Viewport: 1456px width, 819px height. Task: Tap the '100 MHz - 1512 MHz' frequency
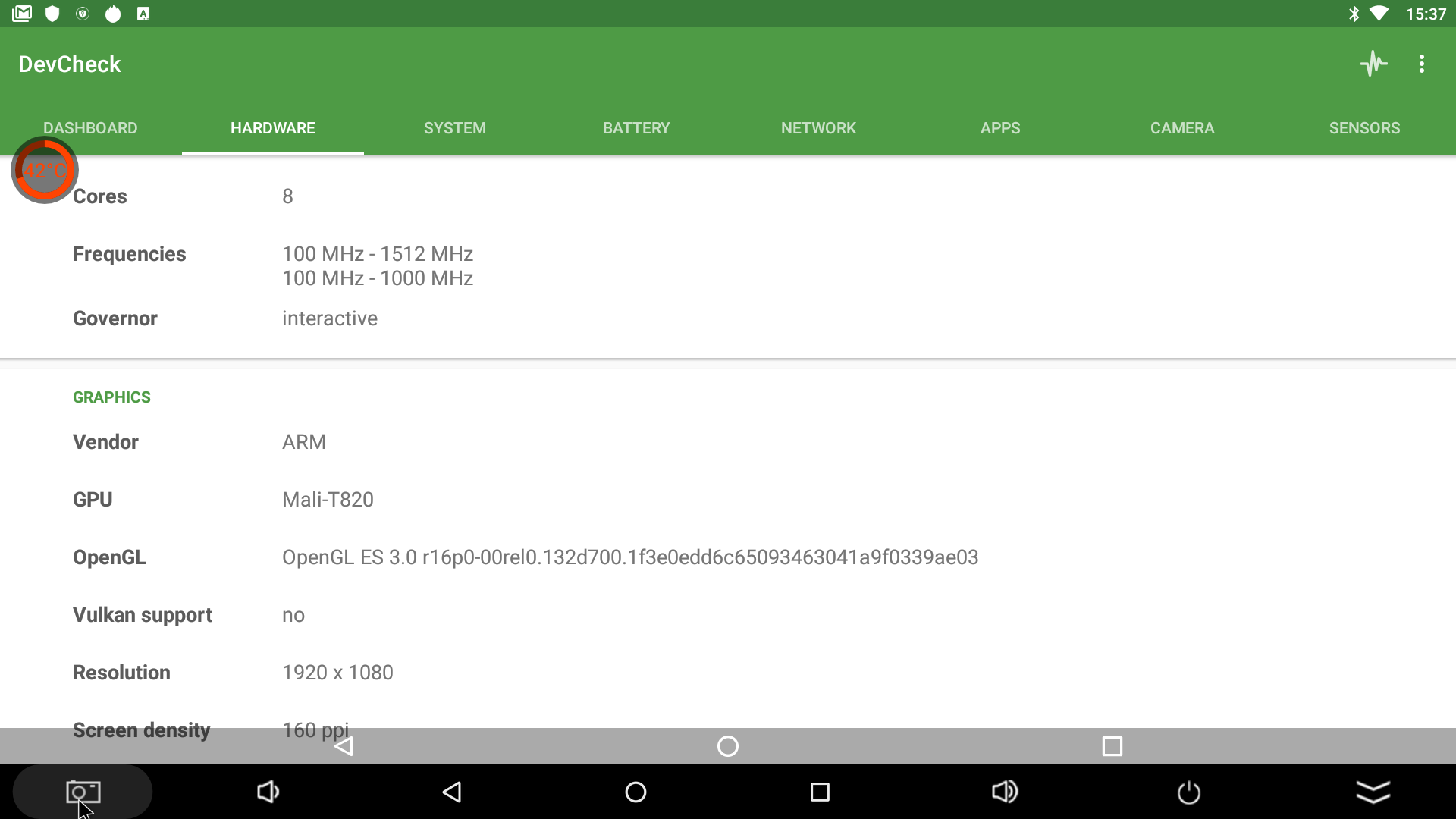point(378,254)
